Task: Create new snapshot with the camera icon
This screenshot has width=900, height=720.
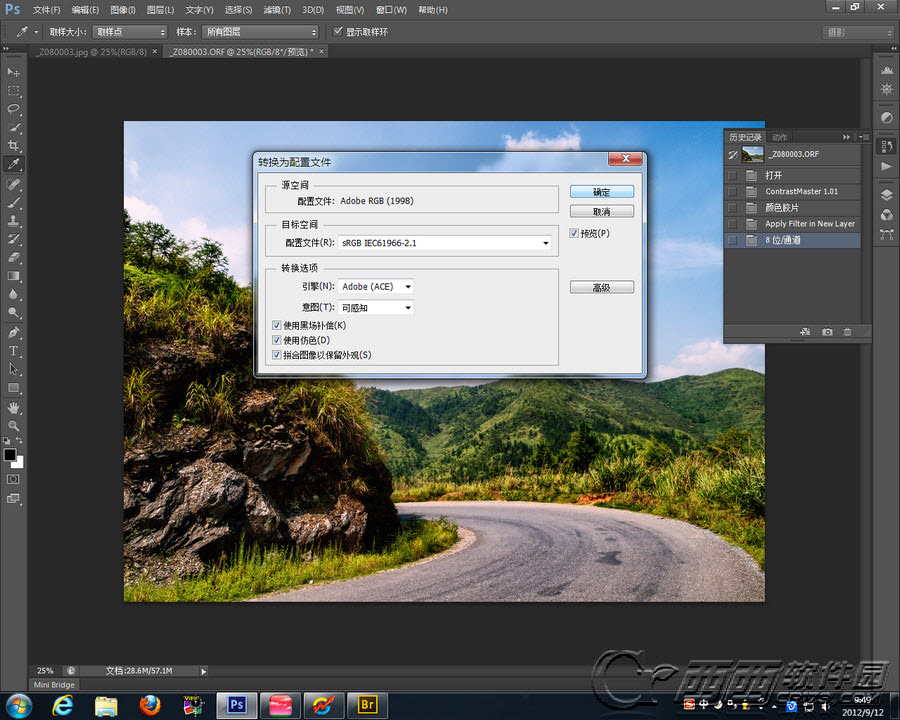Action: pyautogui.click(x=827, y=331)
